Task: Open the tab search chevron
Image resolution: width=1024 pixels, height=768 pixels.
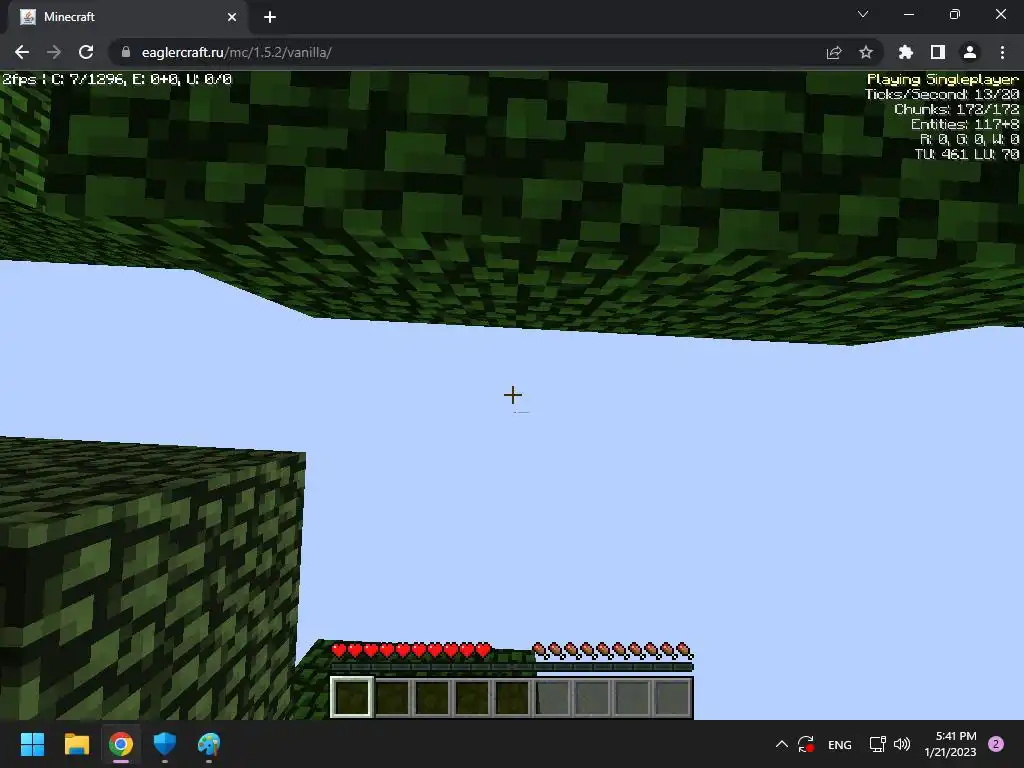Action: tap(863, 14)
